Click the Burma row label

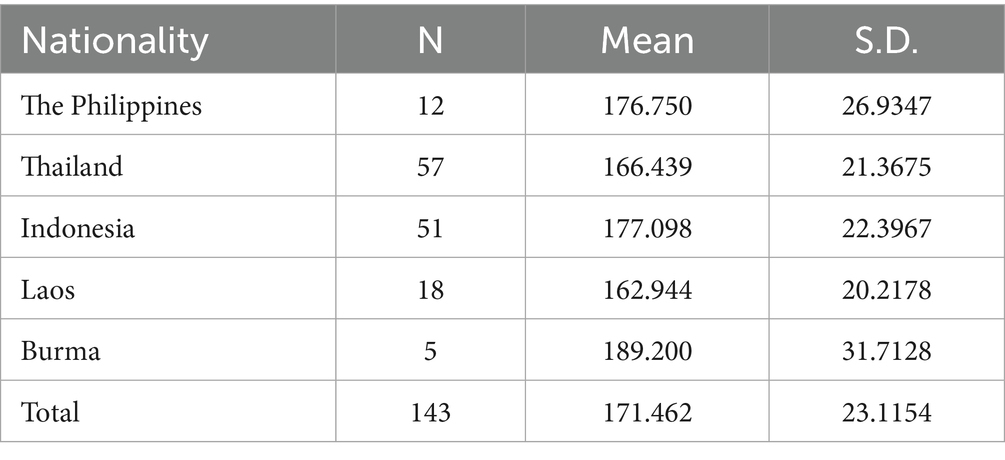(56, 351)
